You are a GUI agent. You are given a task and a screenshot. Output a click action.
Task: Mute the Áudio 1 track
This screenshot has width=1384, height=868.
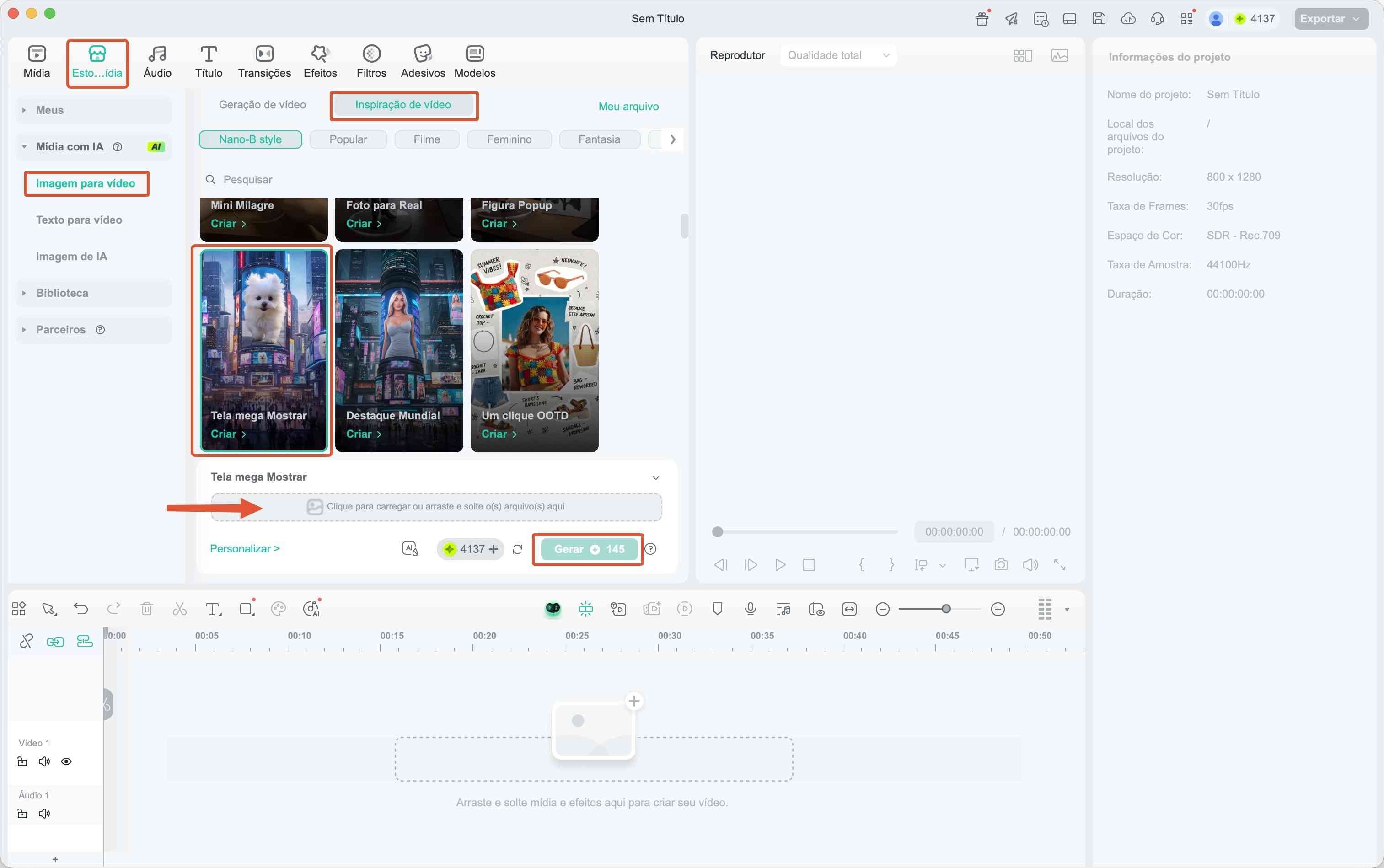click(44, 814)
